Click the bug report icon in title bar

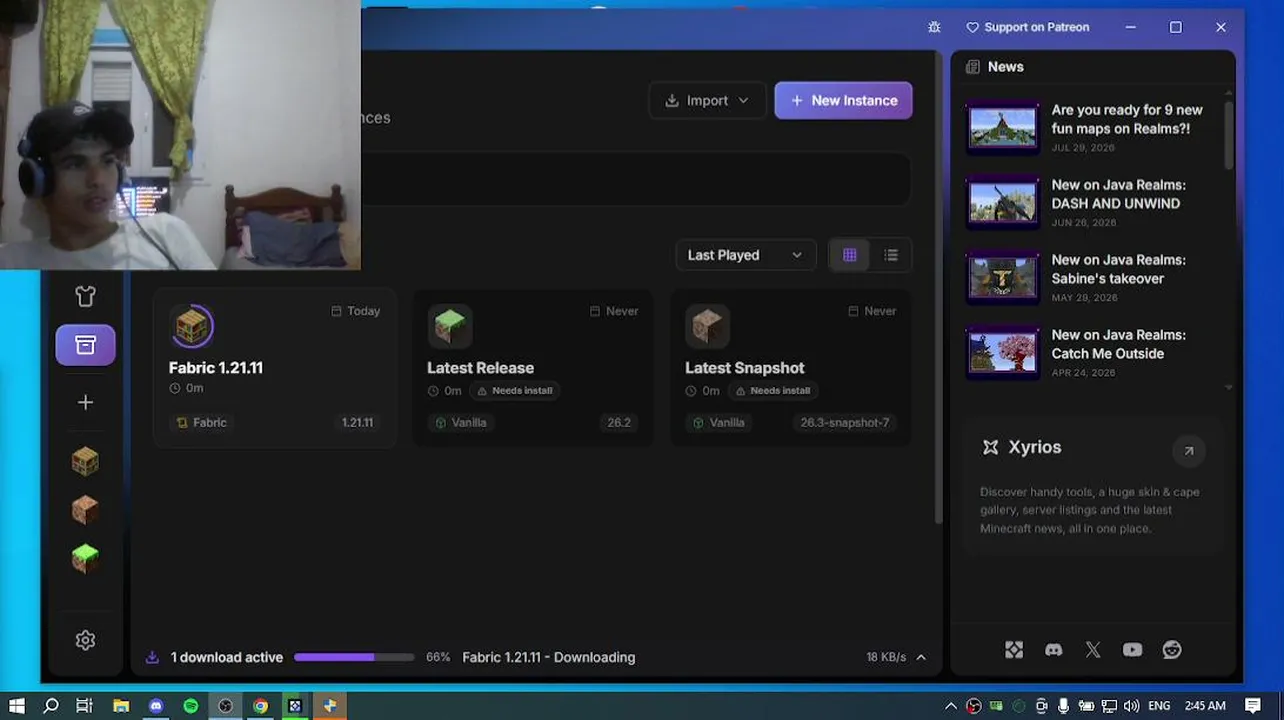pos(934,27)
